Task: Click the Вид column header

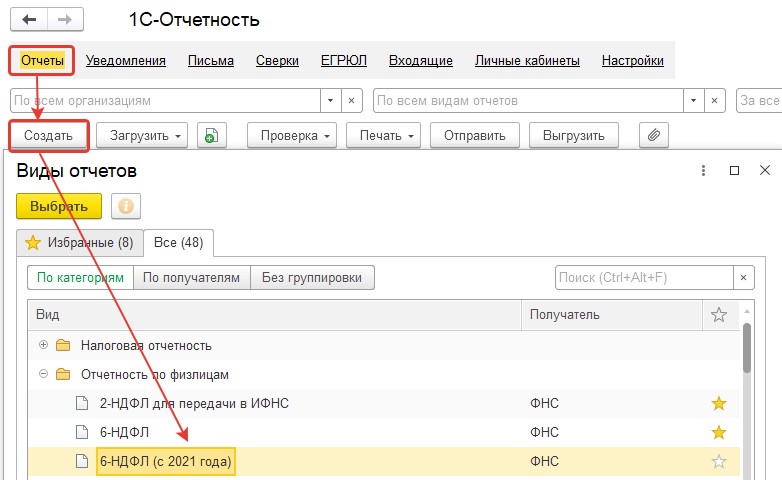Action: 275,315
